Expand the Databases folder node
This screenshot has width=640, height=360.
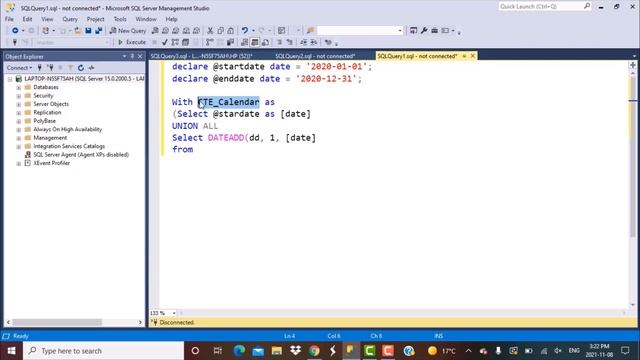click(x=19, y=87)
